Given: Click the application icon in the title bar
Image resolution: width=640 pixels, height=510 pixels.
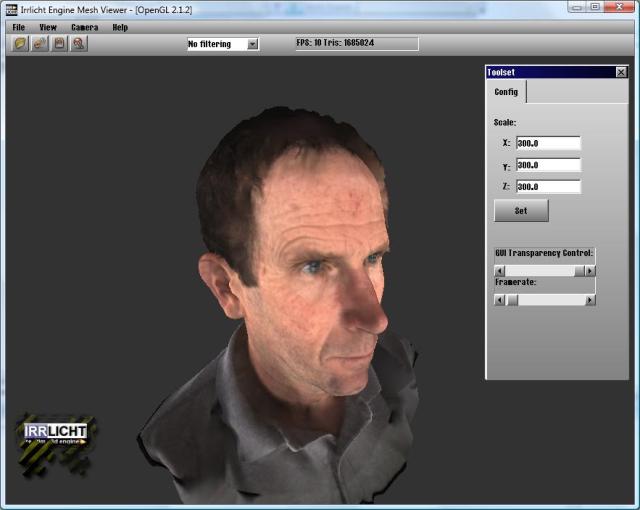Looking at the screenshot, I should click(10, 8).
